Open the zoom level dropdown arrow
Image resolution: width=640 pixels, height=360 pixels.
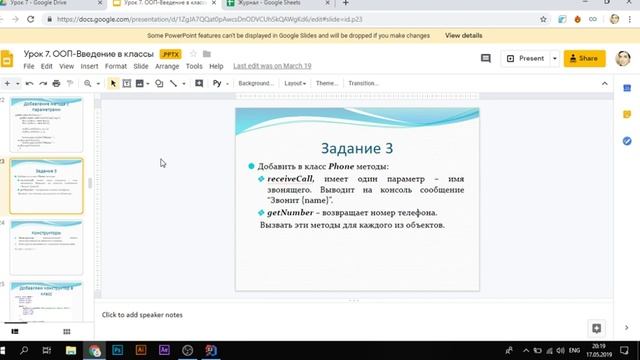pos(98,84)
